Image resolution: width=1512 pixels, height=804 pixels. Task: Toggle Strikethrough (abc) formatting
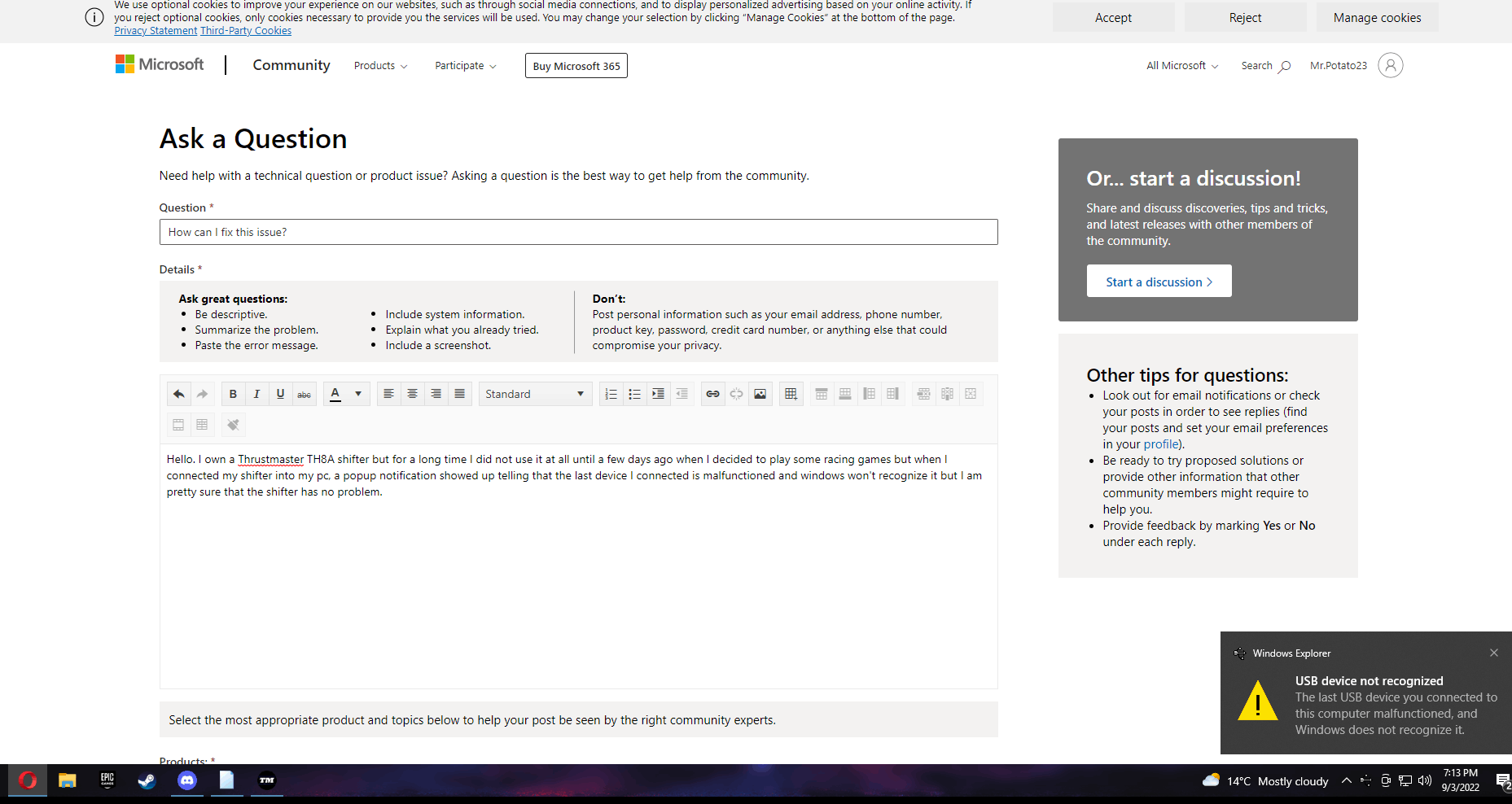[304, 394]
